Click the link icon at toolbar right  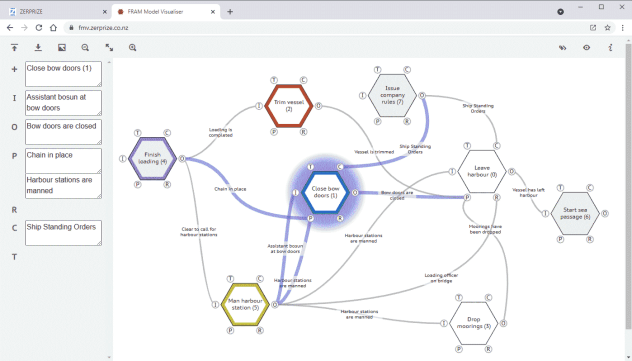coord(563,48)
